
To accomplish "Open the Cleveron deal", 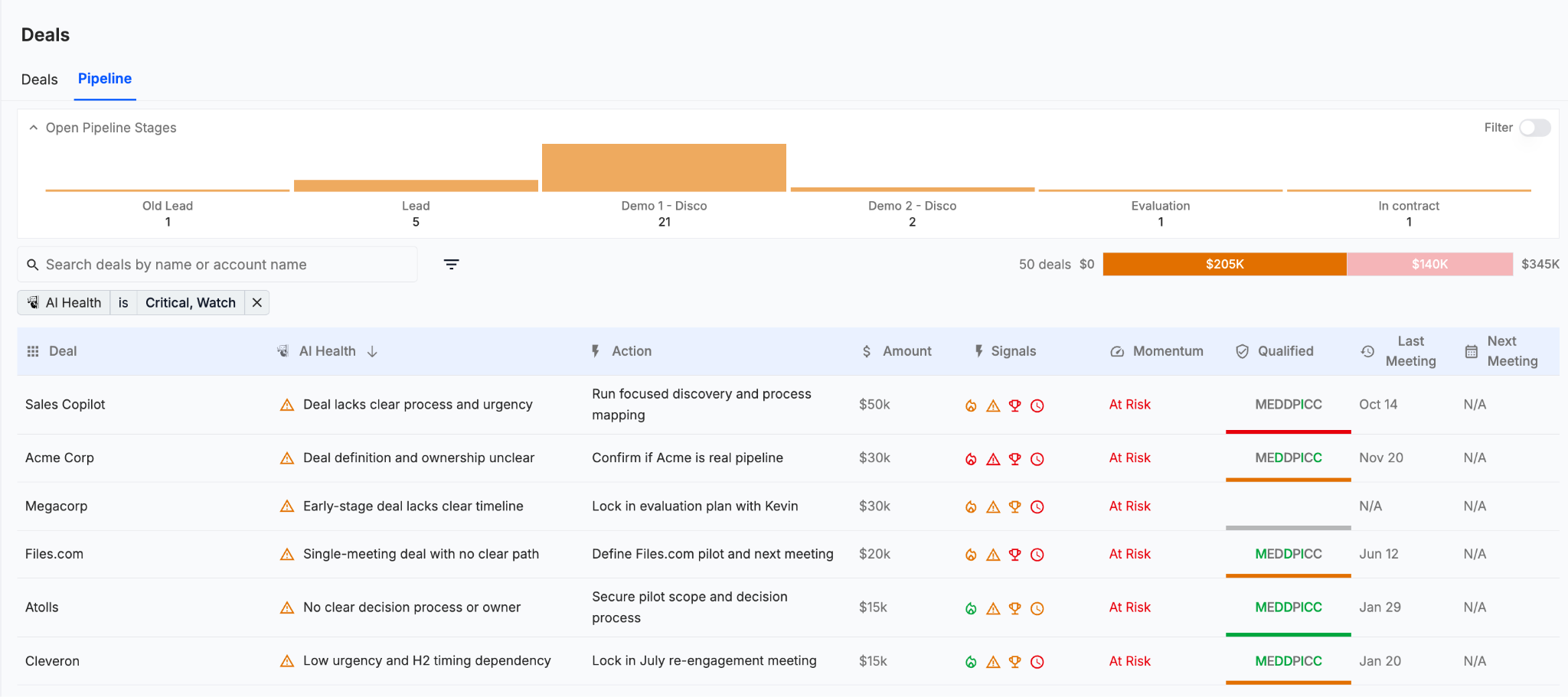I will pyautogui.click(x=52, y=661).
